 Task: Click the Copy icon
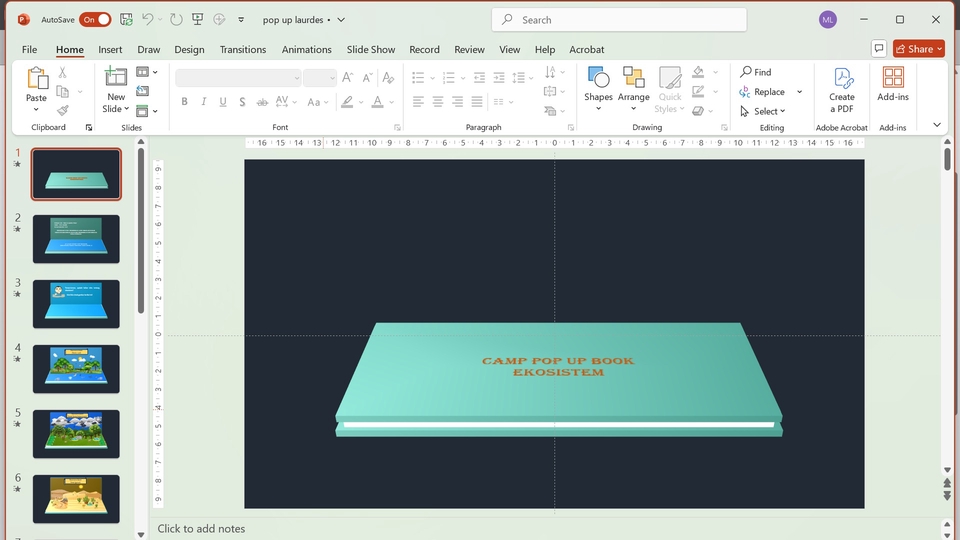point(62,92)
